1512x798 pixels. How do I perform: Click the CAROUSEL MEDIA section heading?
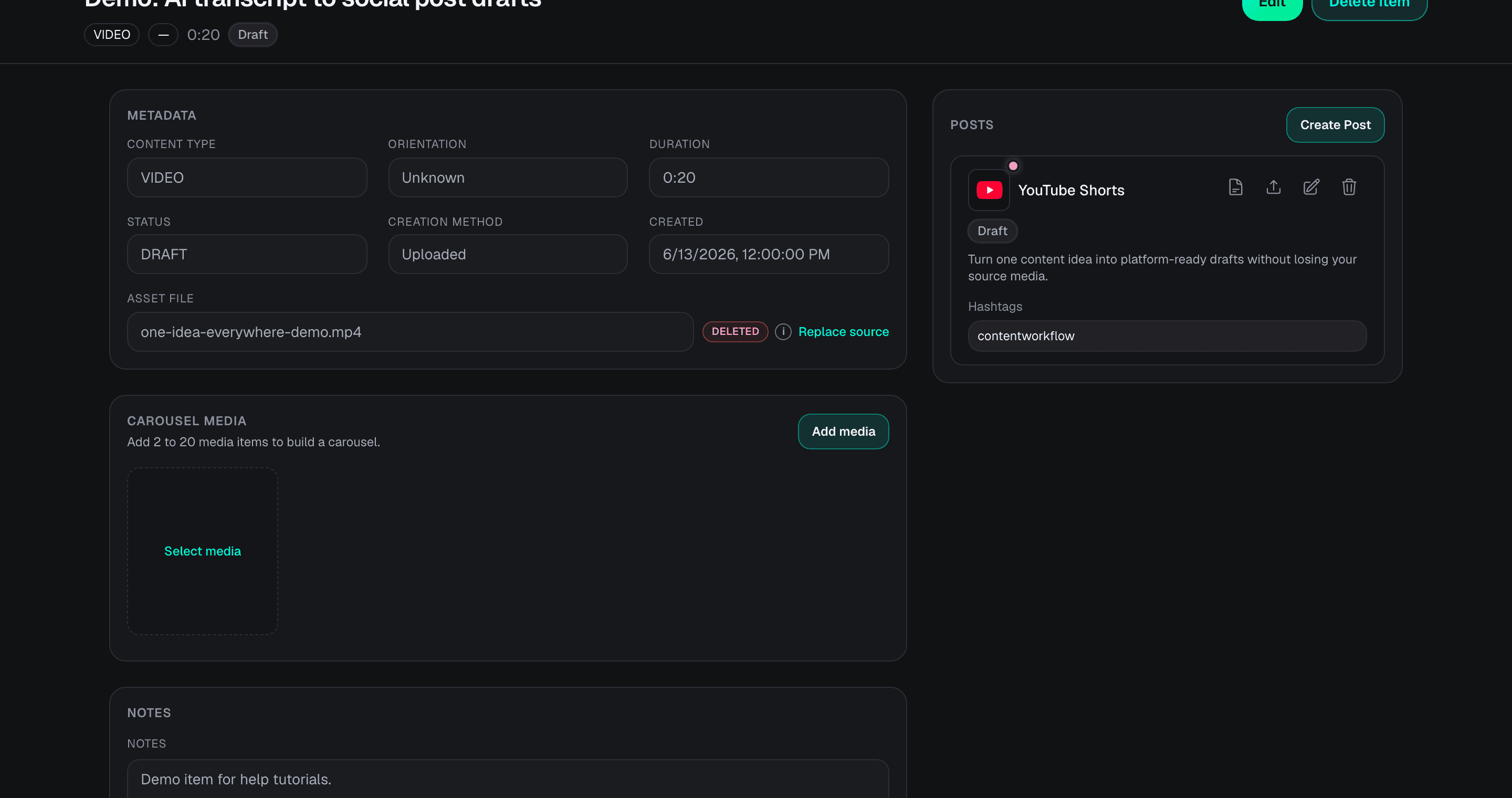187,421
